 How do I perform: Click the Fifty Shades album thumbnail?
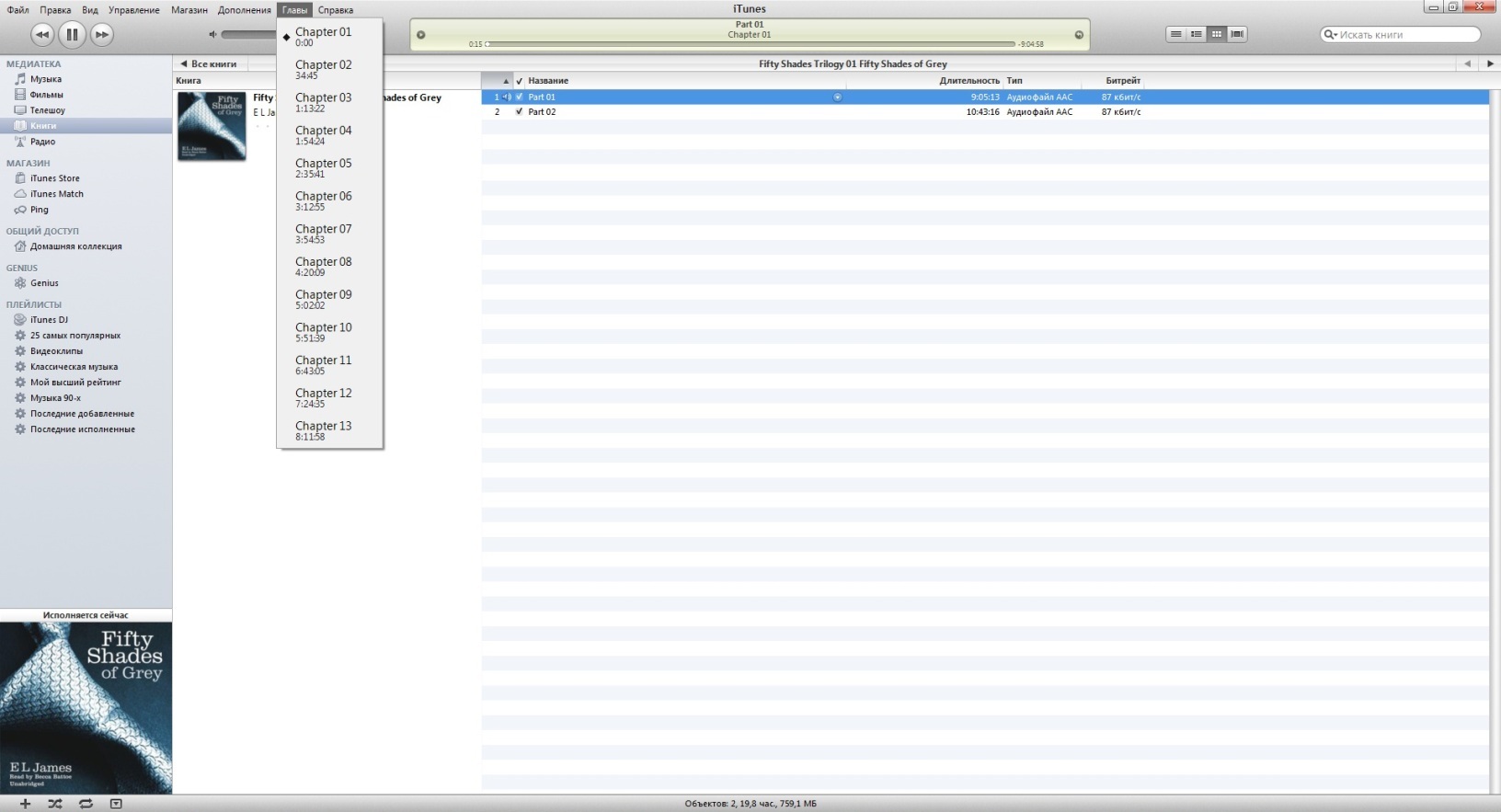(x=212, y=126)
